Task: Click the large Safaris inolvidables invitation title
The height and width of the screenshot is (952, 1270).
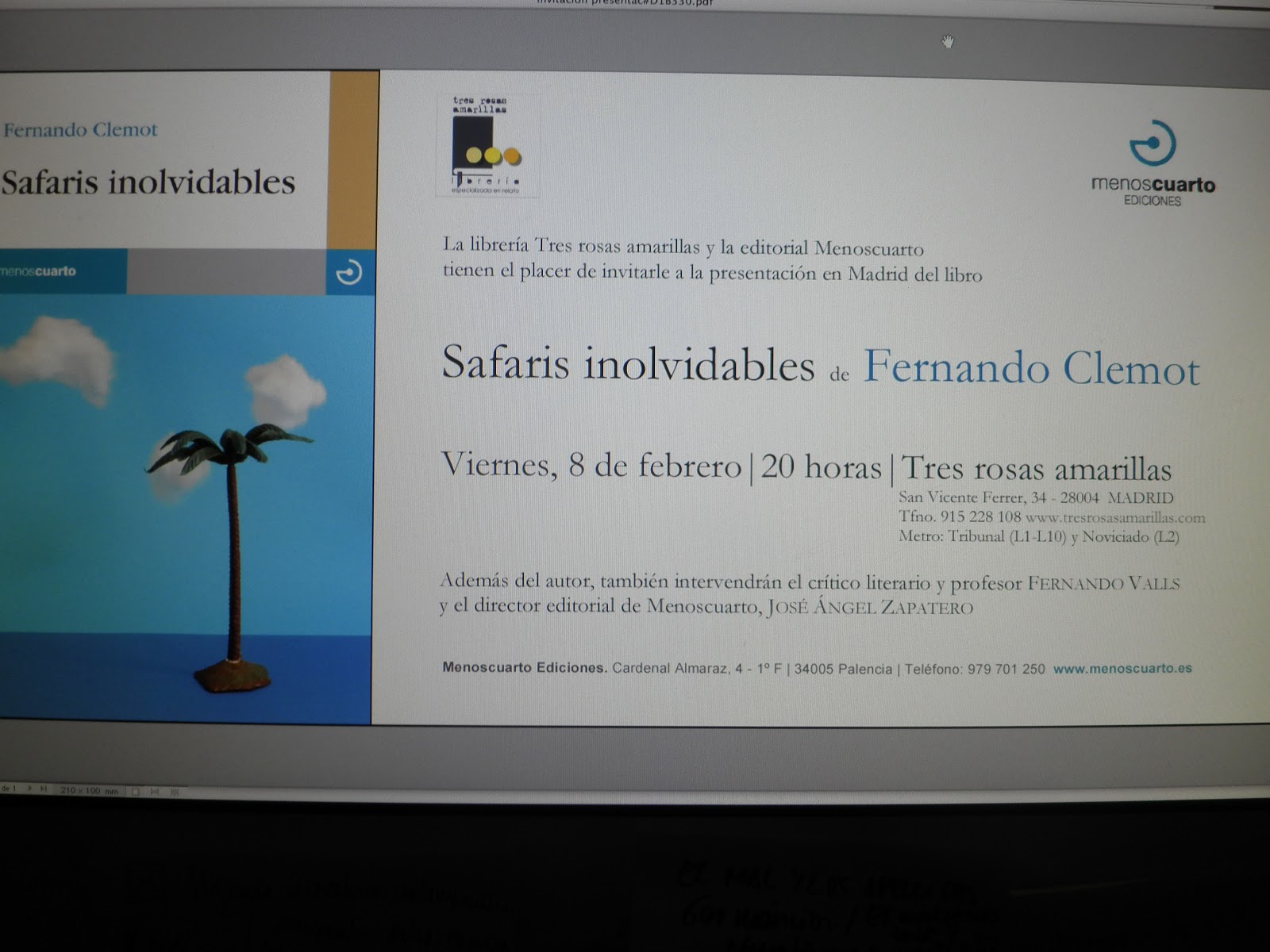Action: click(x=628, y=363)
